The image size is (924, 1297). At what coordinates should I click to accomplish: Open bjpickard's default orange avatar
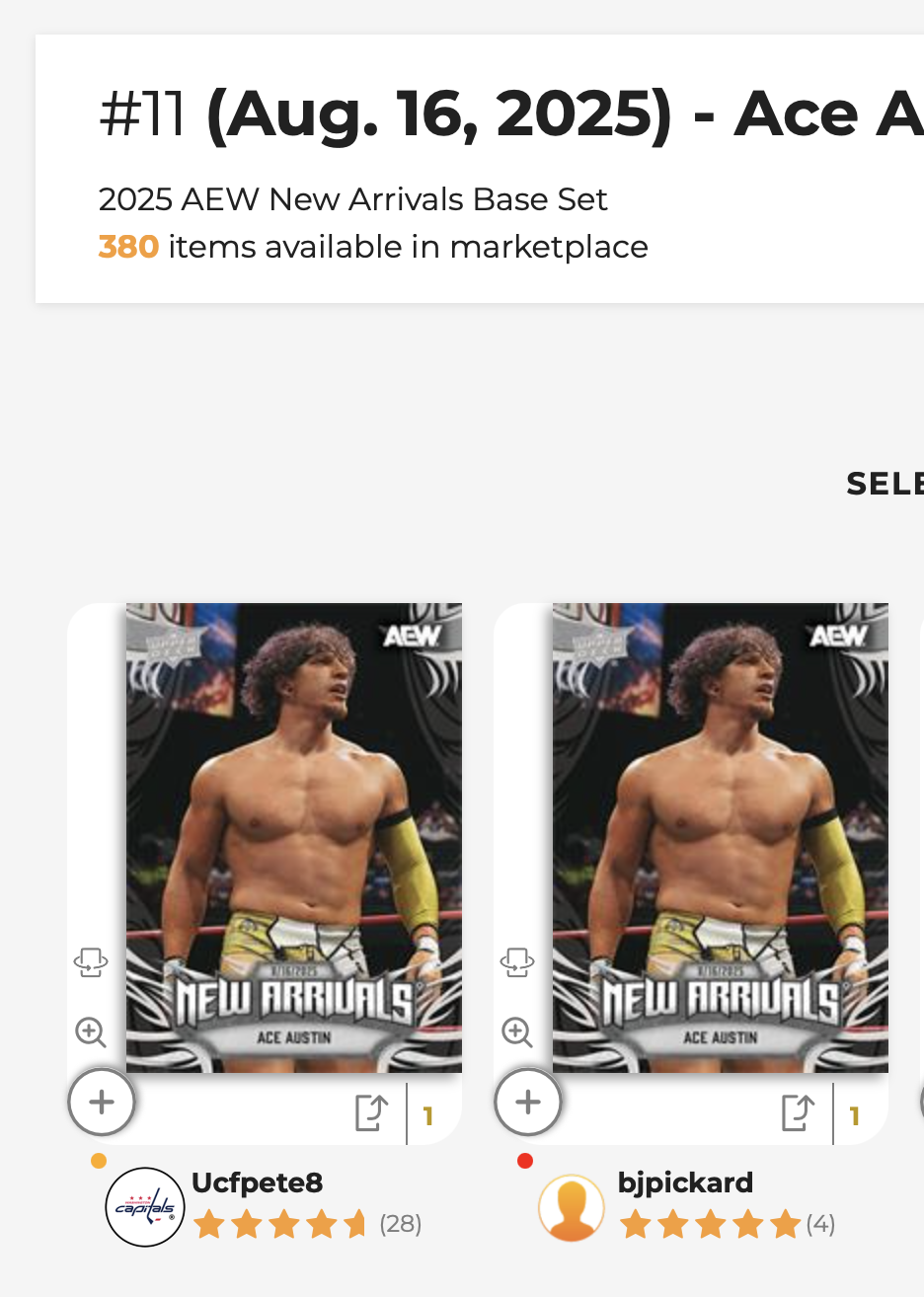[x=572, y=1207]
